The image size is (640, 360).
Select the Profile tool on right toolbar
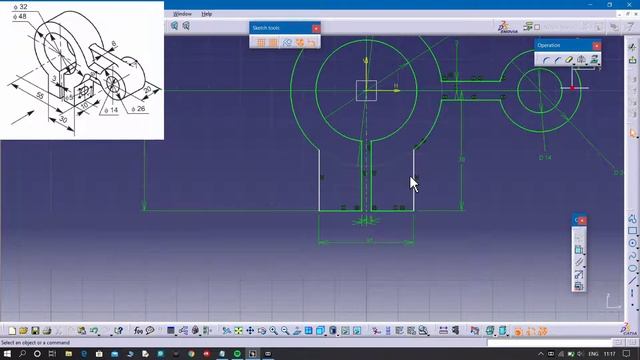point(632,219)
